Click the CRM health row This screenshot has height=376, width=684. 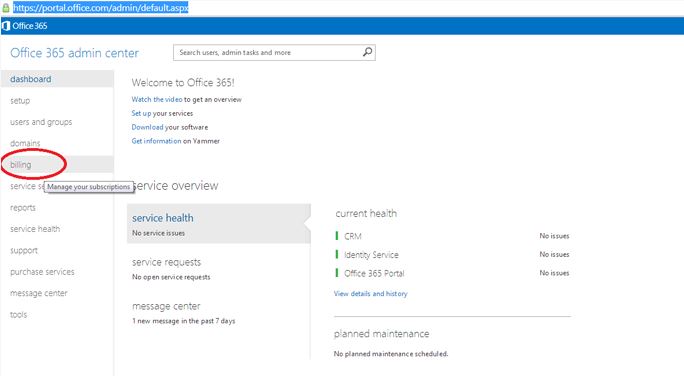pyautogui.click(x=452, y=236)
